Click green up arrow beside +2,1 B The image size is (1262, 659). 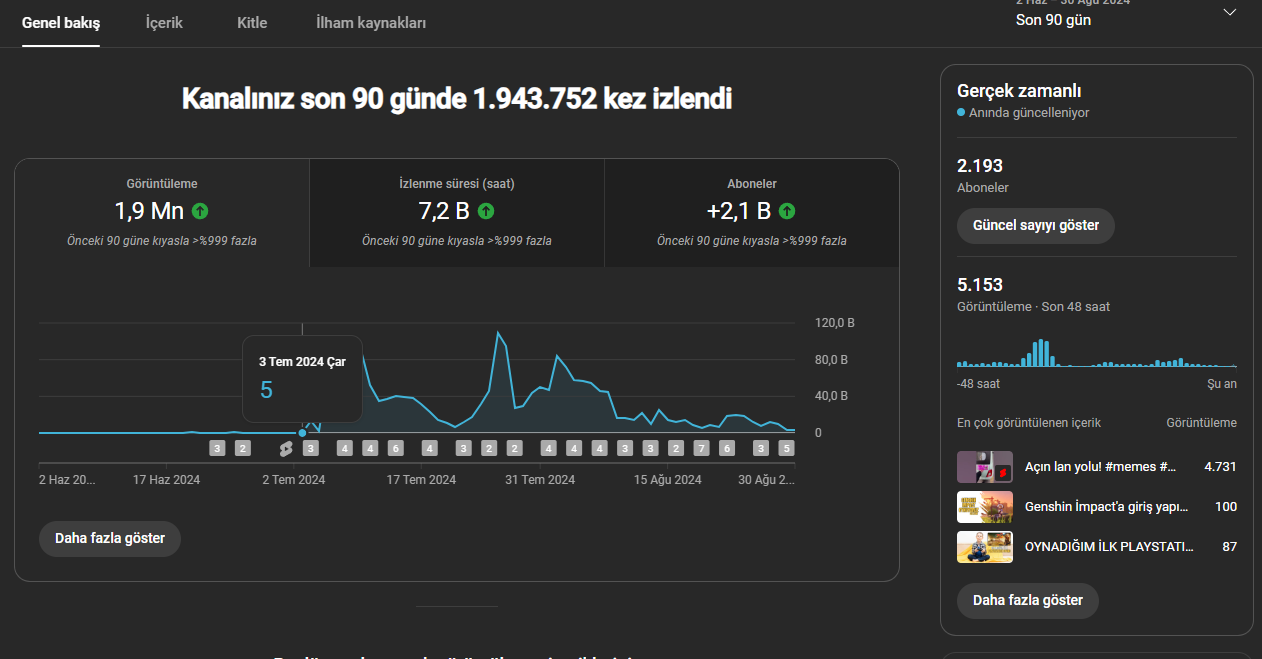click(x=787, y=211)
